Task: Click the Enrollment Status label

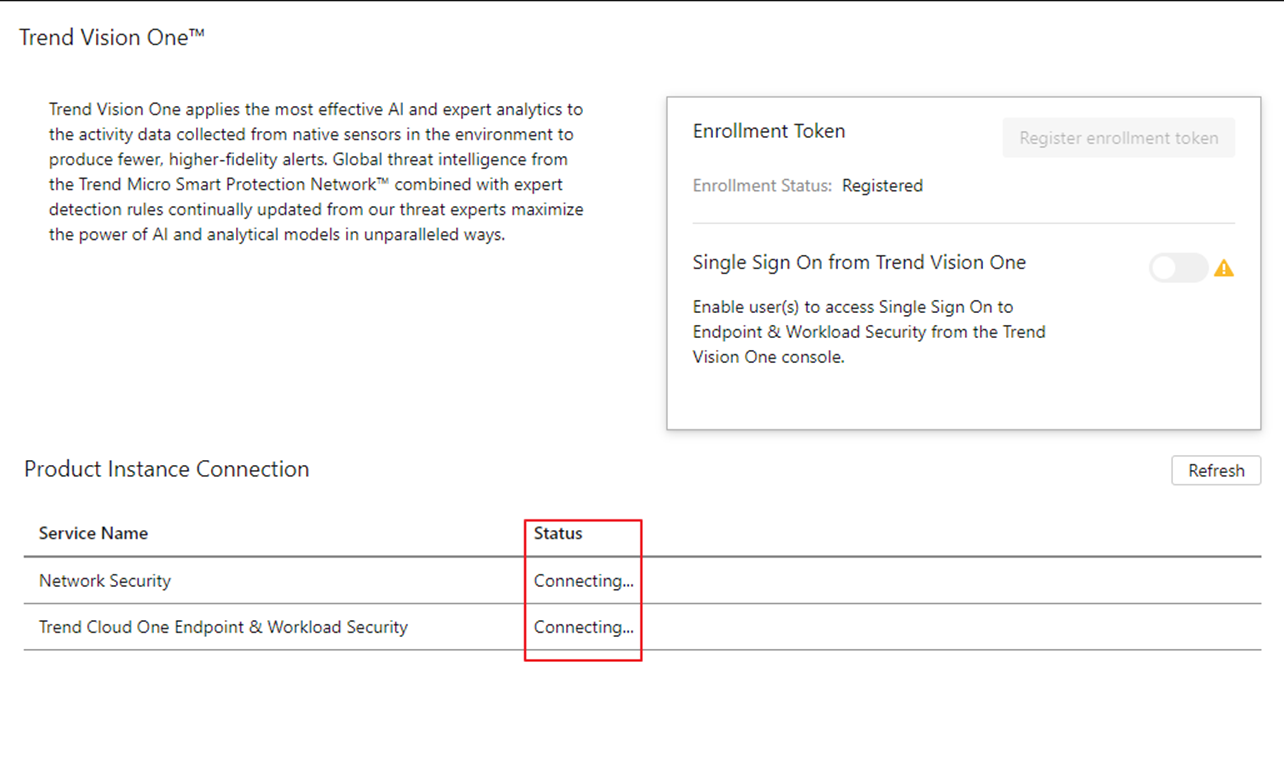Action: coord(762,185)
